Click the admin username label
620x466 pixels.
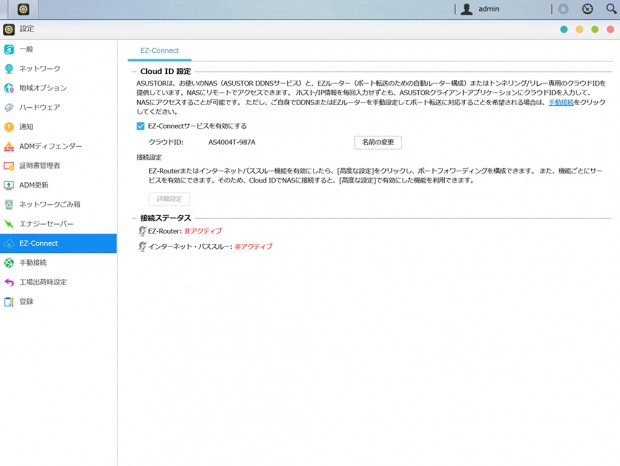489,9
